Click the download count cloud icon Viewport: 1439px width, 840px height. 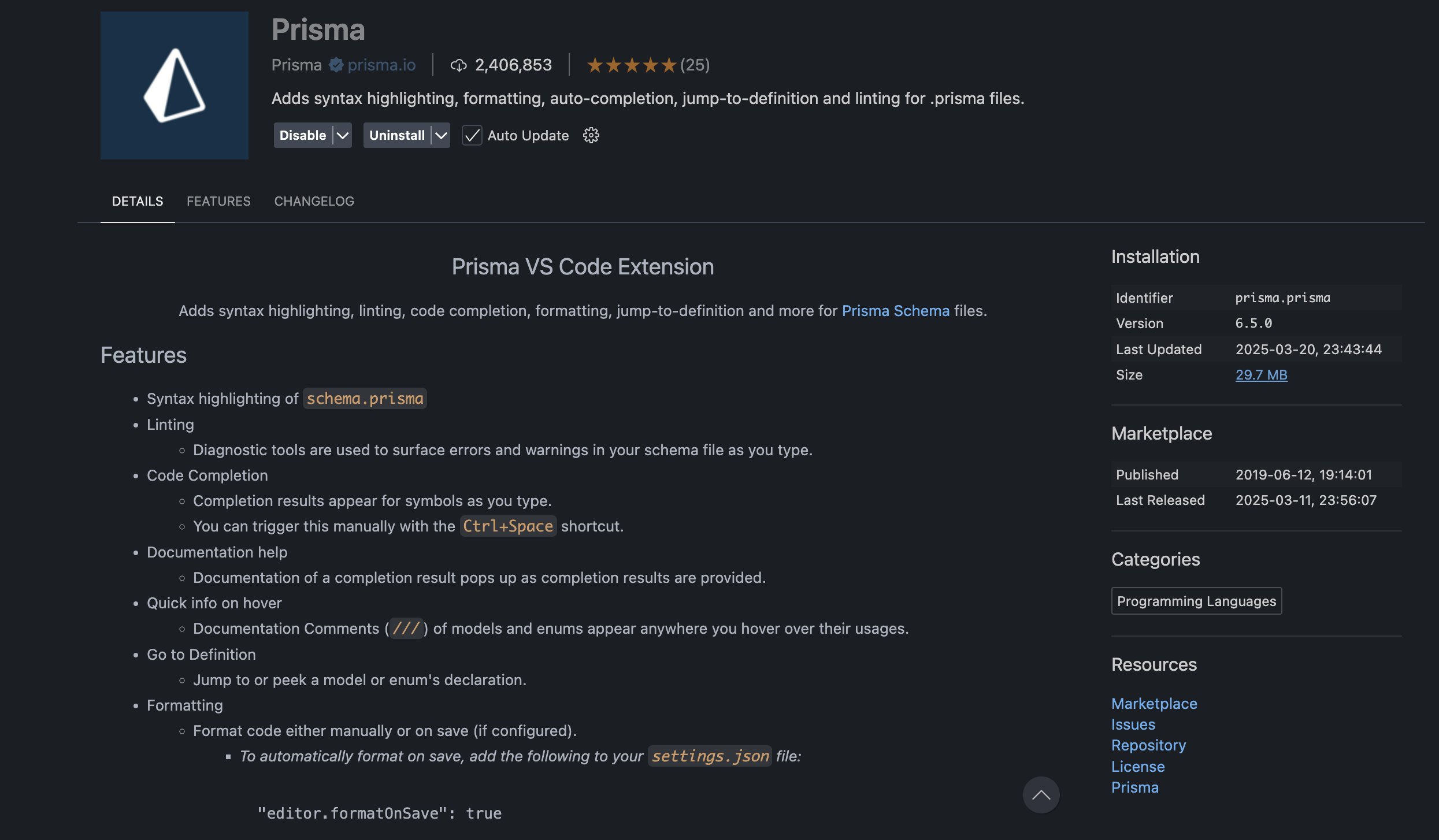[x=458, y=65]
